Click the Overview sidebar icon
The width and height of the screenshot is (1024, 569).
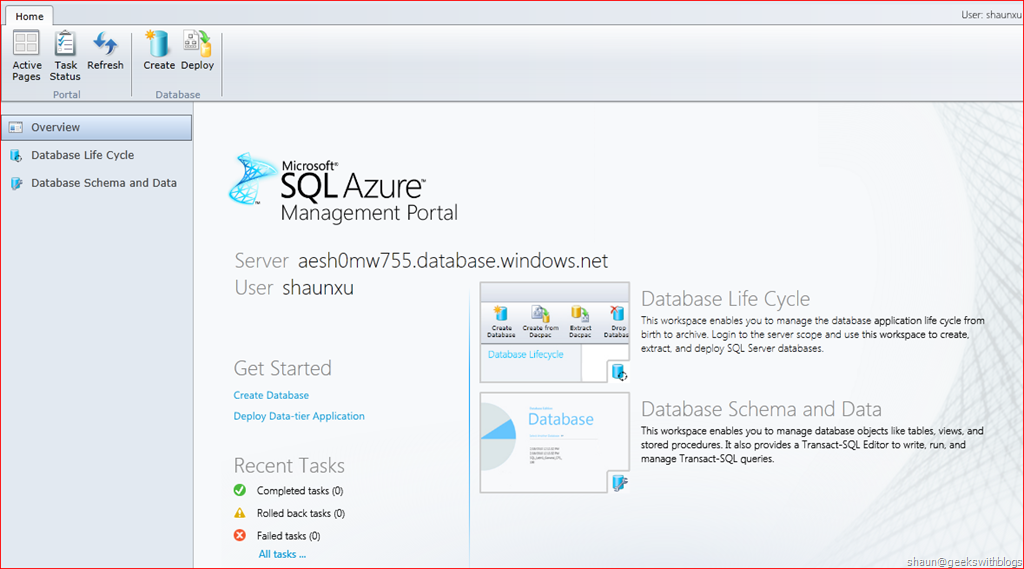[x=16, y=127]
